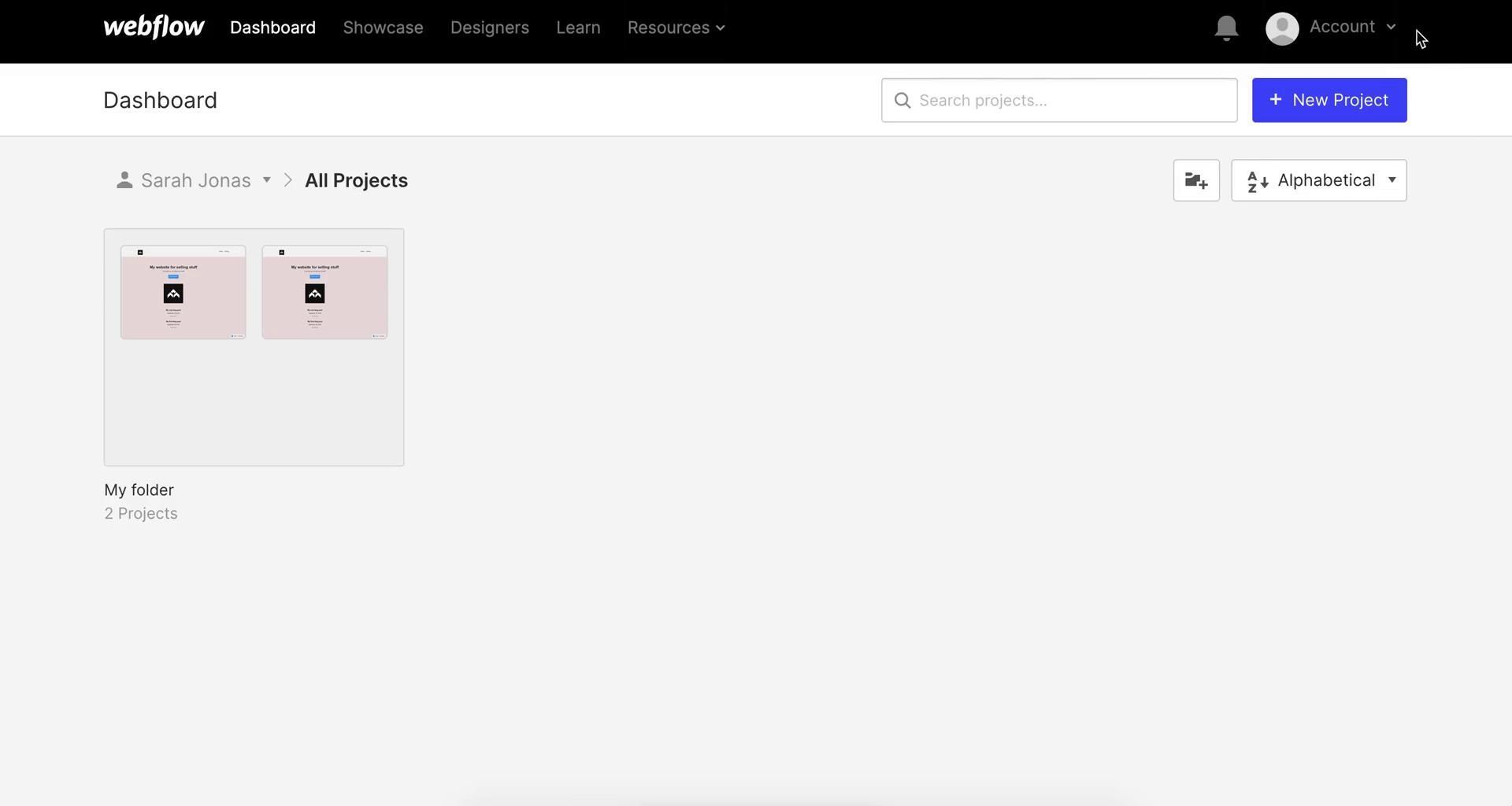
Task: Navigate to the Learn section
Action: (x=577, y=28)
